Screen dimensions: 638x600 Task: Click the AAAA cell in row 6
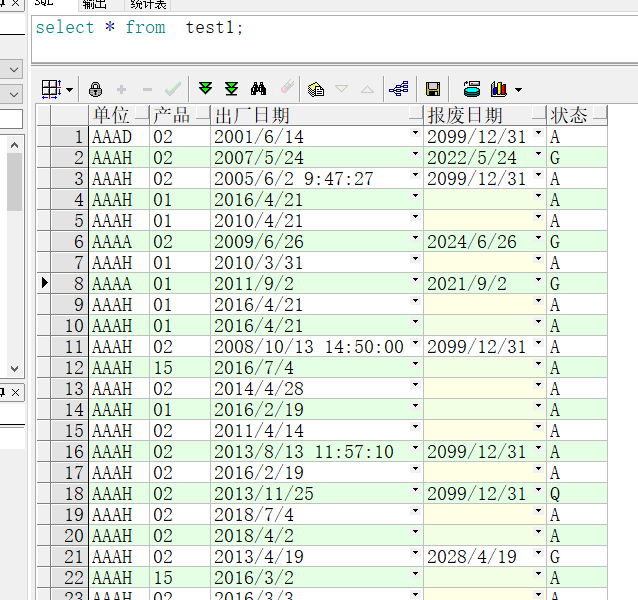(x=119, y=241)
